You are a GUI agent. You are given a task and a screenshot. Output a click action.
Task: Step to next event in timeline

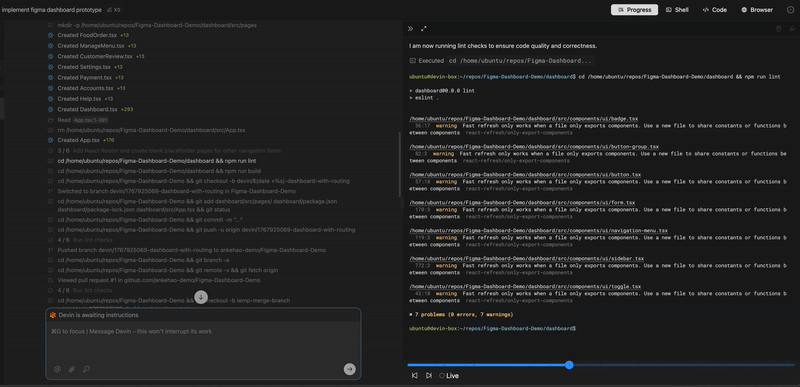coord(429,376)
